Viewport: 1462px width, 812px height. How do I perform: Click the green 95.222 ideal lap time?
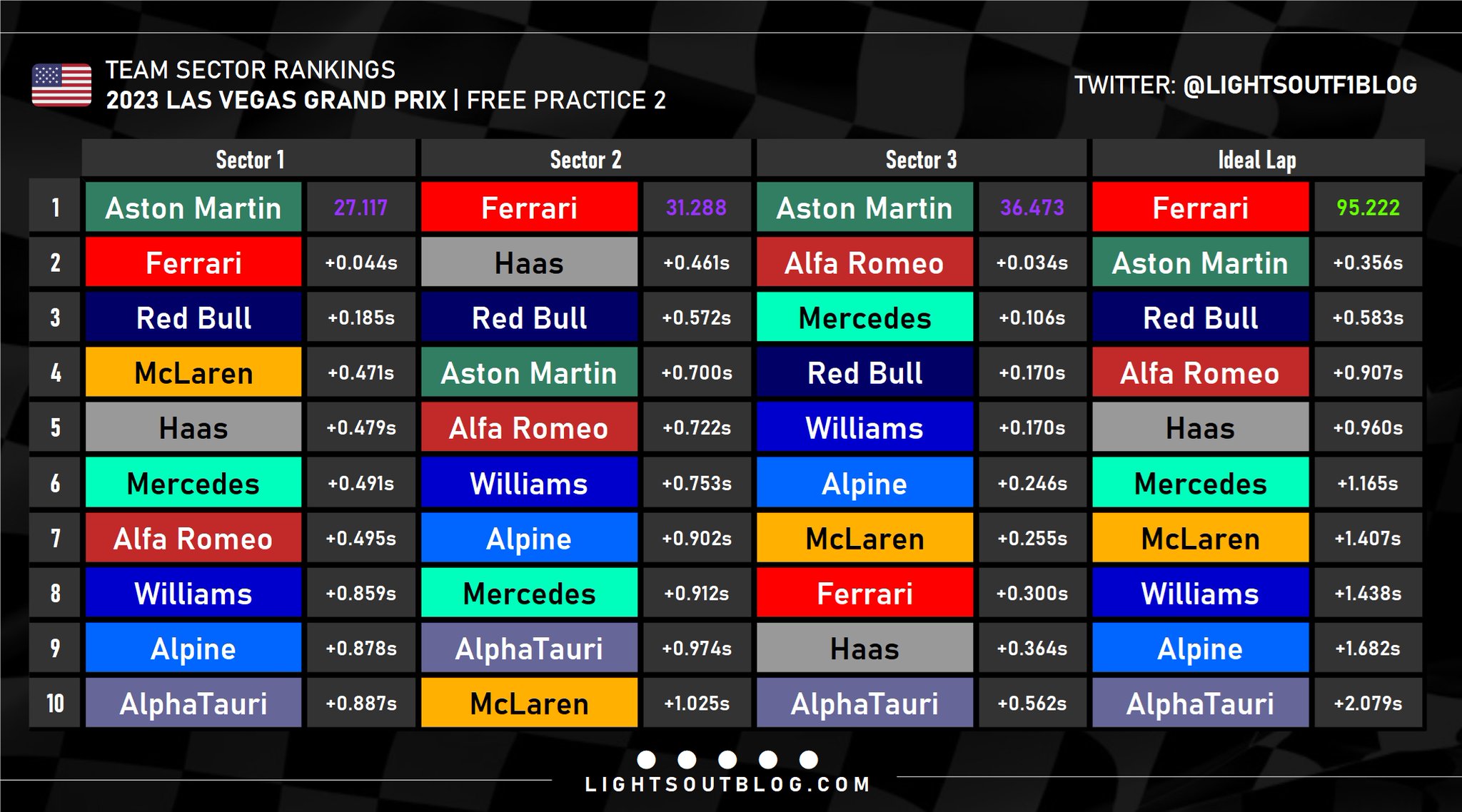tap(1368, 208)
